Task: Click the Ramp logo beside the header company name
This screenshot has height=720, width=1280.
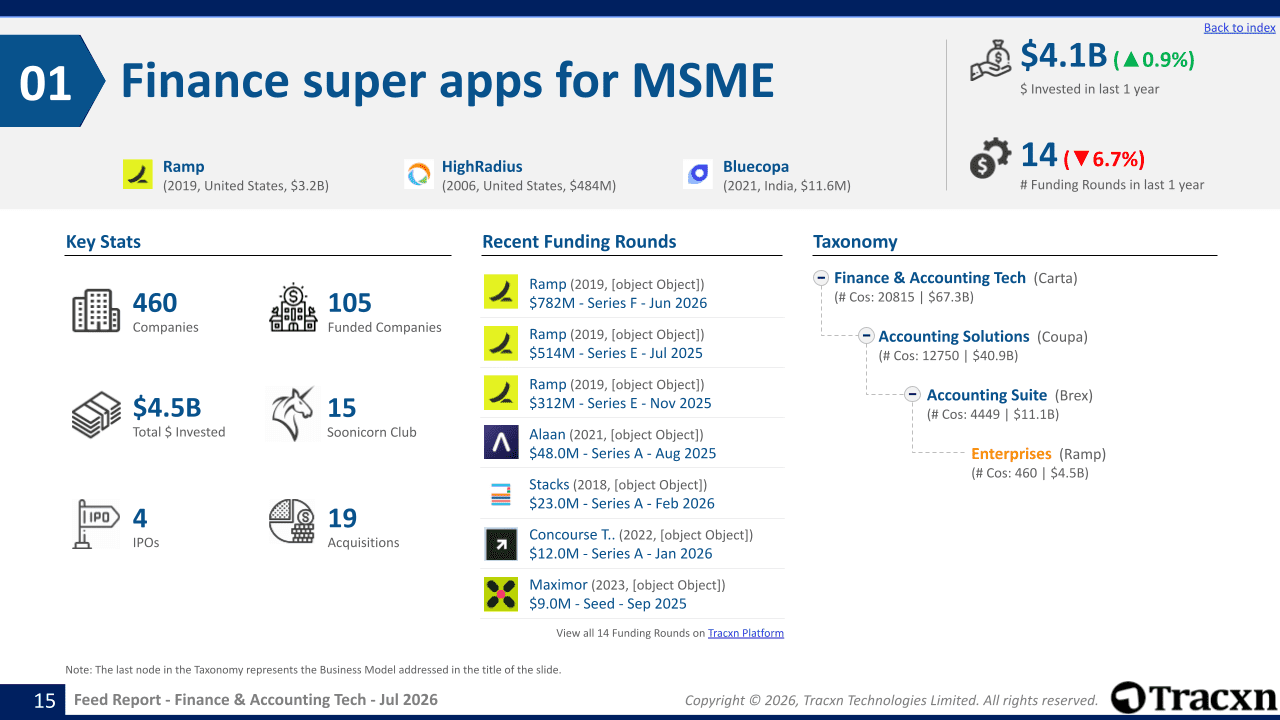Action: tap(138, 174)
